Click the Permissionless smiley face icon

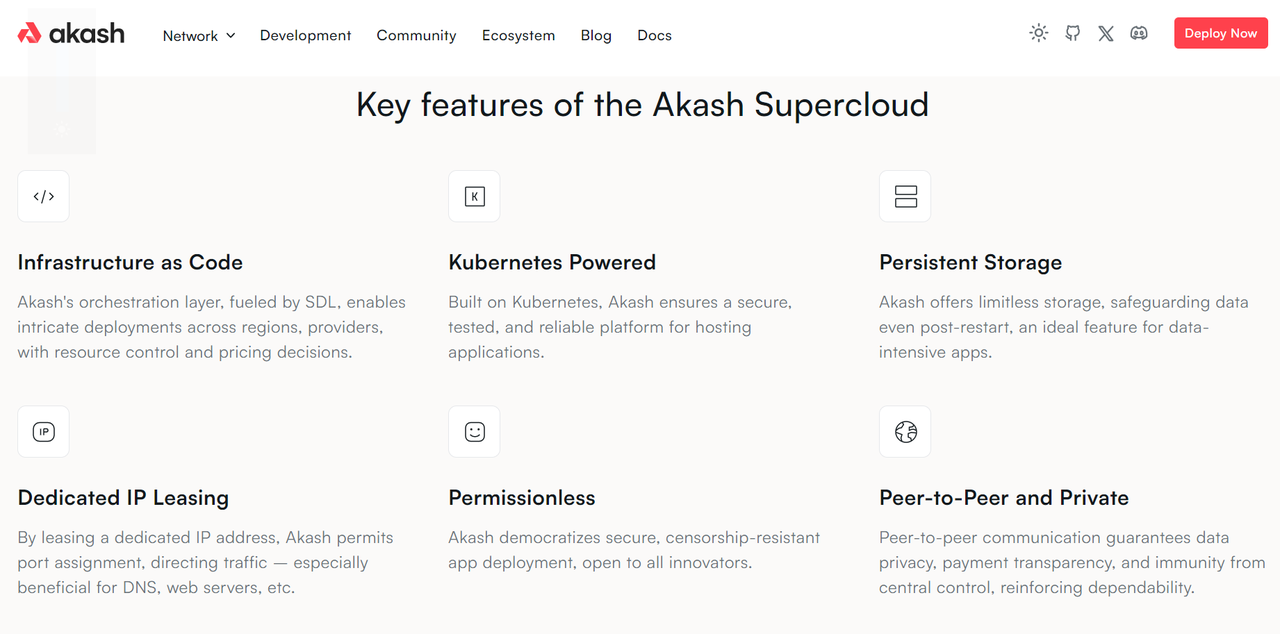[x=475, y=432]
